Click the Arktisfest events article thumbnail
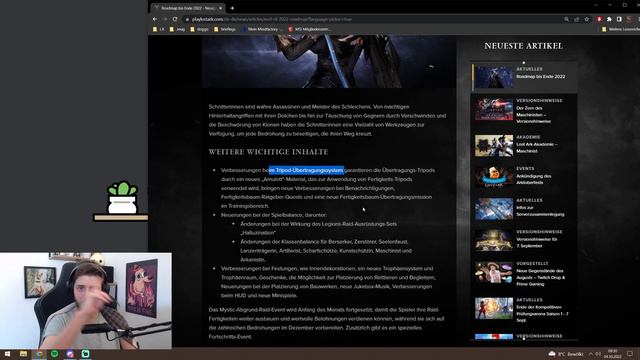640x360 pixels. pos(493,177)
